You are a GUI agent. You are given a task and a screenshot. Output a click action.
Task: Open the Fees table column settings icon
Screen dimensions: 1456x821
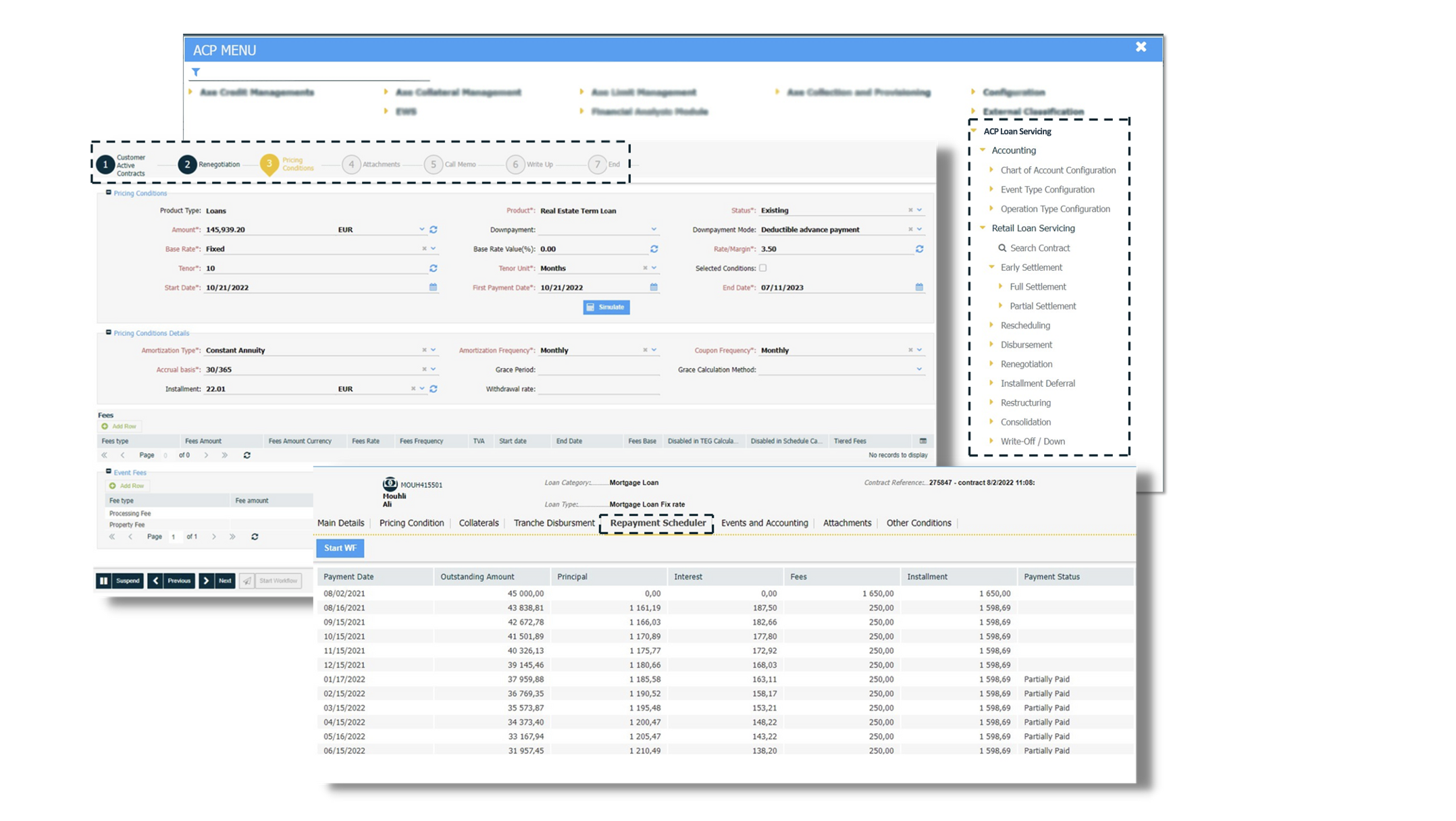(x=923, y=441)
